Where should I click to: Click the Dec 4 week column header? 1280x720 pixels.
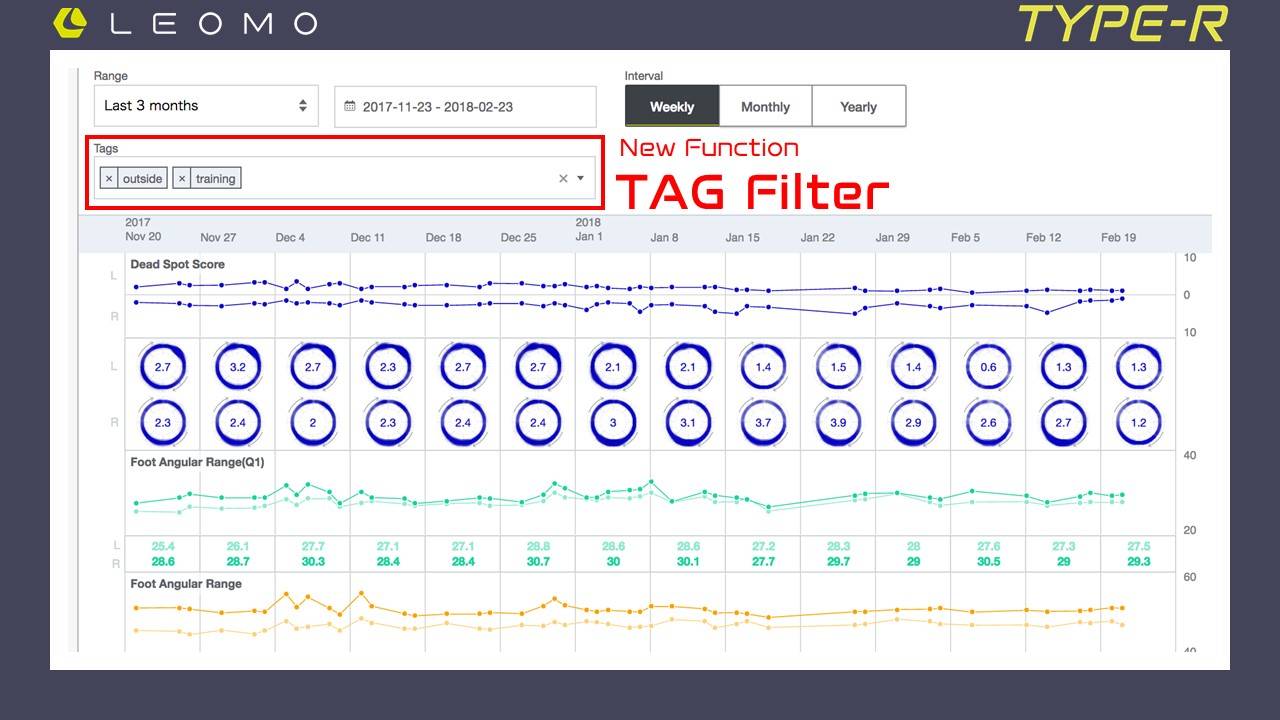(290, 237)
